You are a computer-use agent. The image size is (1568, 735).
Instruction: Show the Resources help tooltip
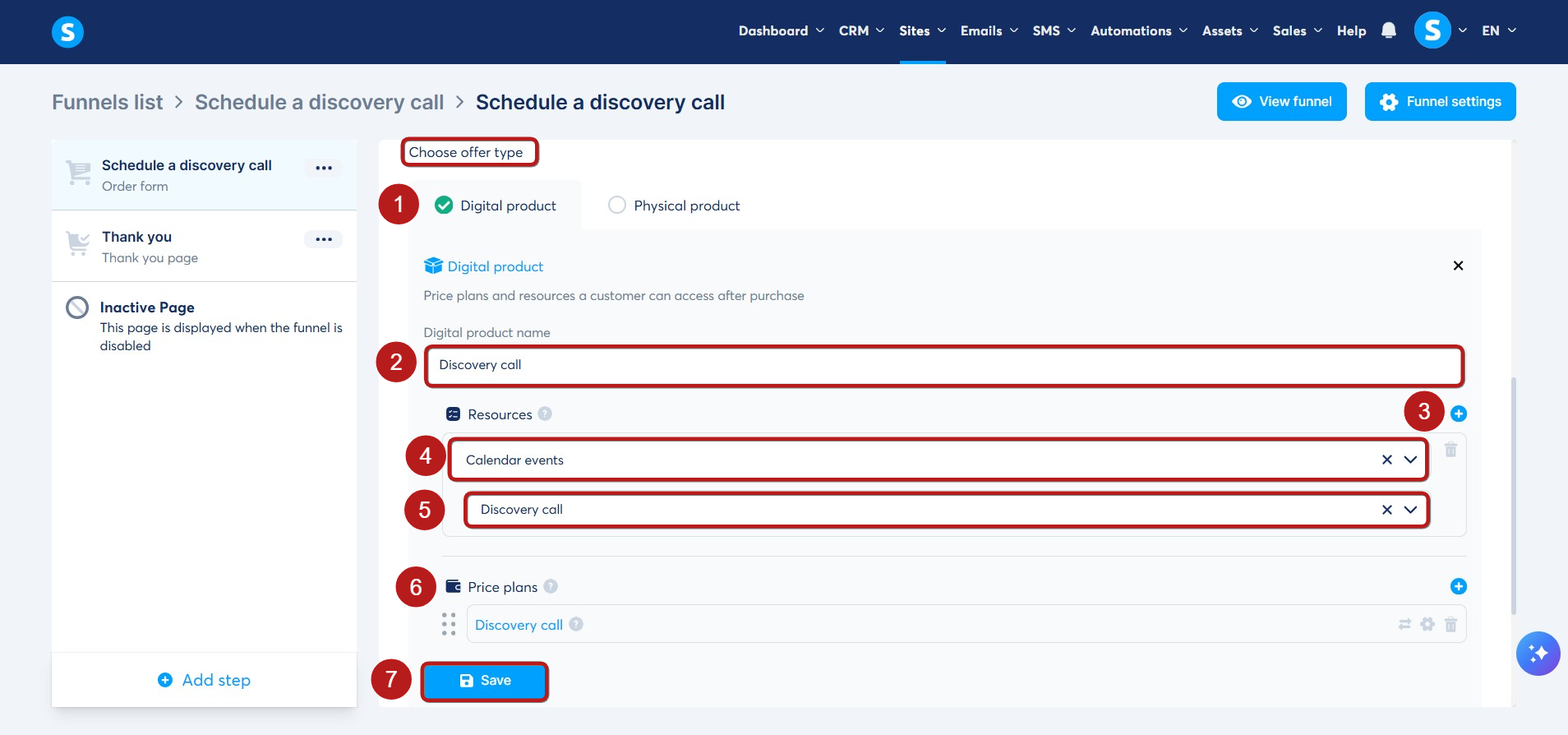tap(545, 414)
